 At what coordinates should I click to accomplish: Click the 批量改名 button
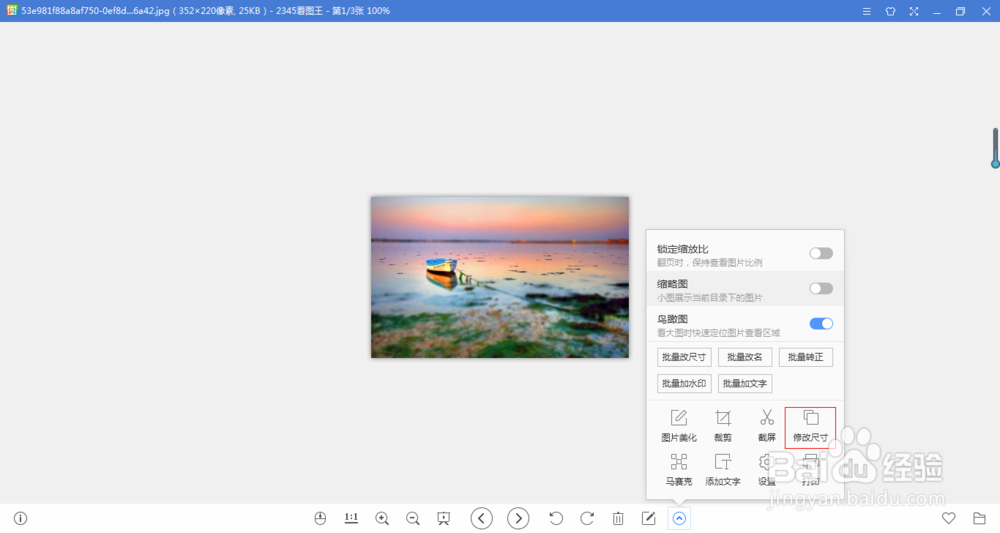(745, 357)
